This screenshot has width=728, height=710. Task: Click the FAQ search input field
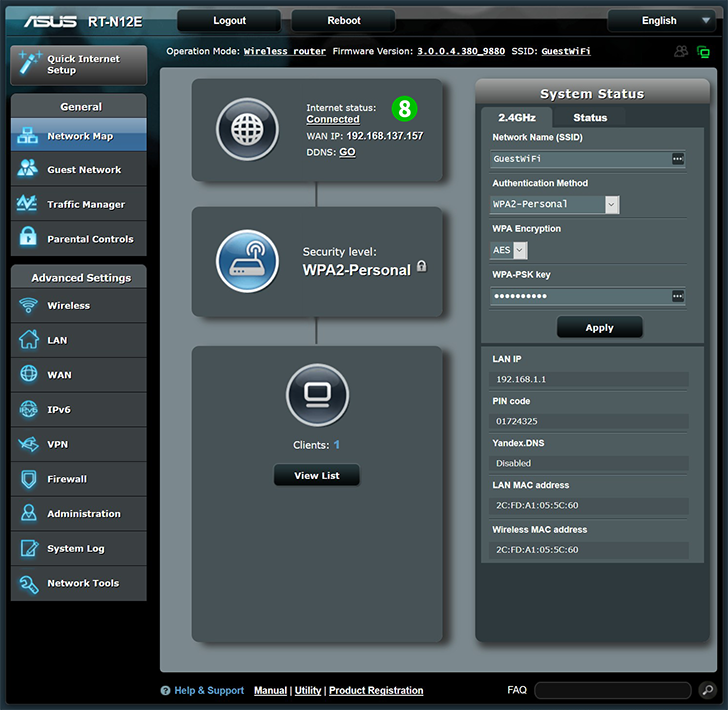coord(613,690)
